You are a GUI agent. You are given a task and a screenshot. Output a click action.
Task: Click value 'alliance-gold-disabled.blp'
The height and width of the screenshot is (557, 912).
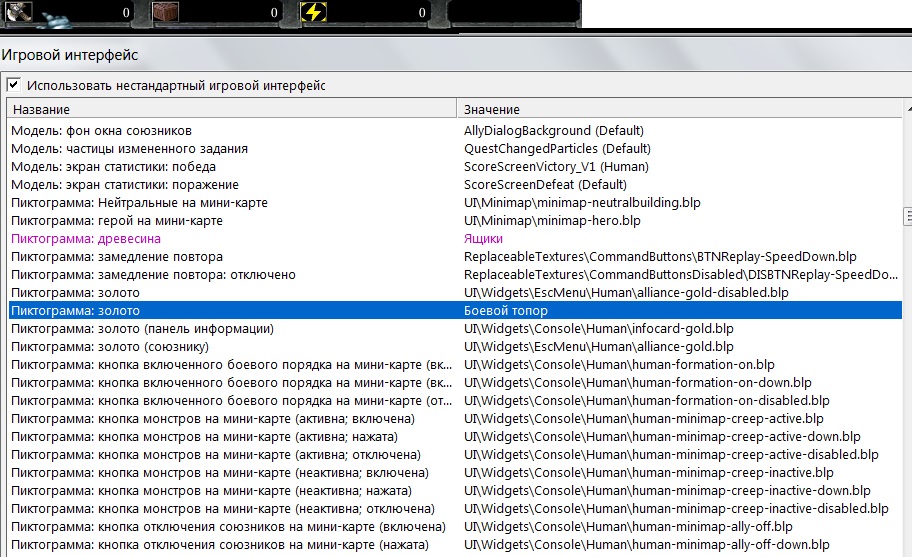(626, 292)
